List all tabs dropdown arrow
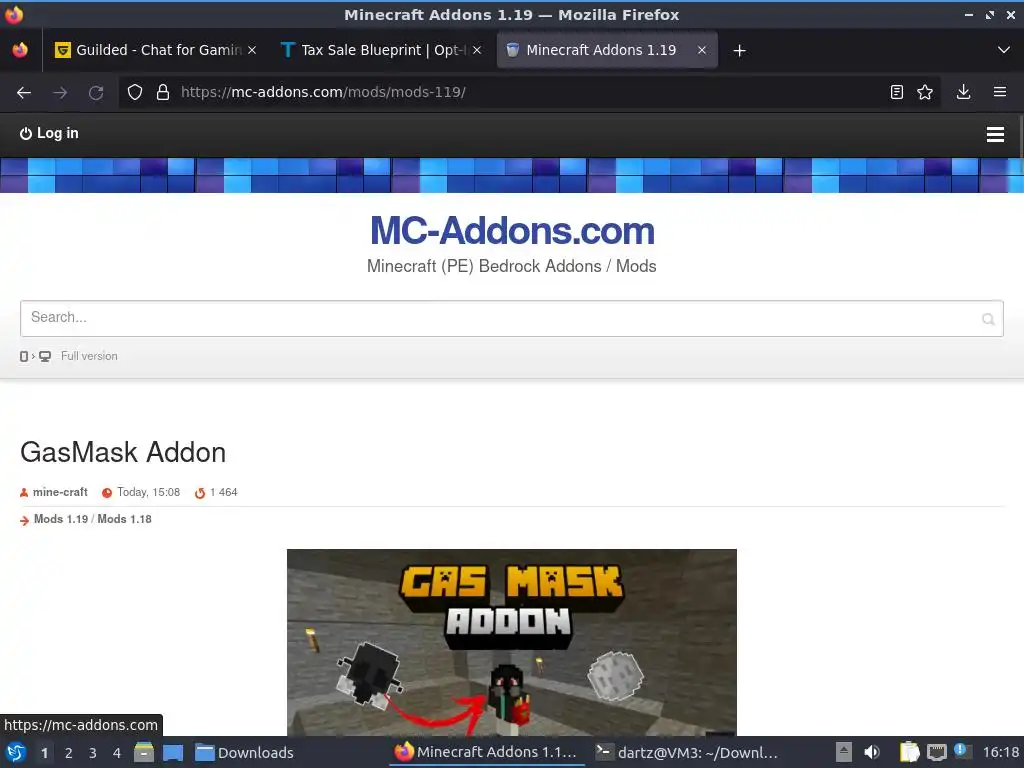Viewport: 1024px width, 768px height. coord(1004,50)
